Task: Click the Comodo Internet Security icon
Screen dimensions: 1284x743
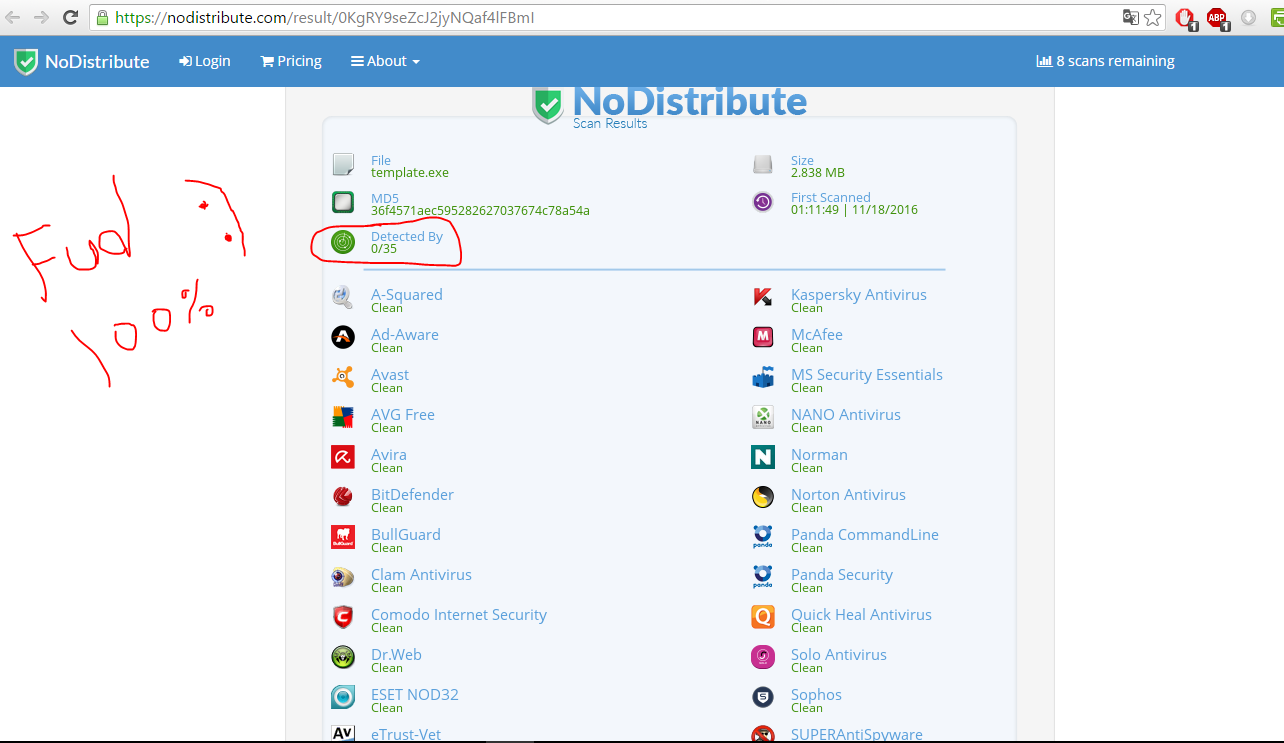Action: tap(343, 617)
